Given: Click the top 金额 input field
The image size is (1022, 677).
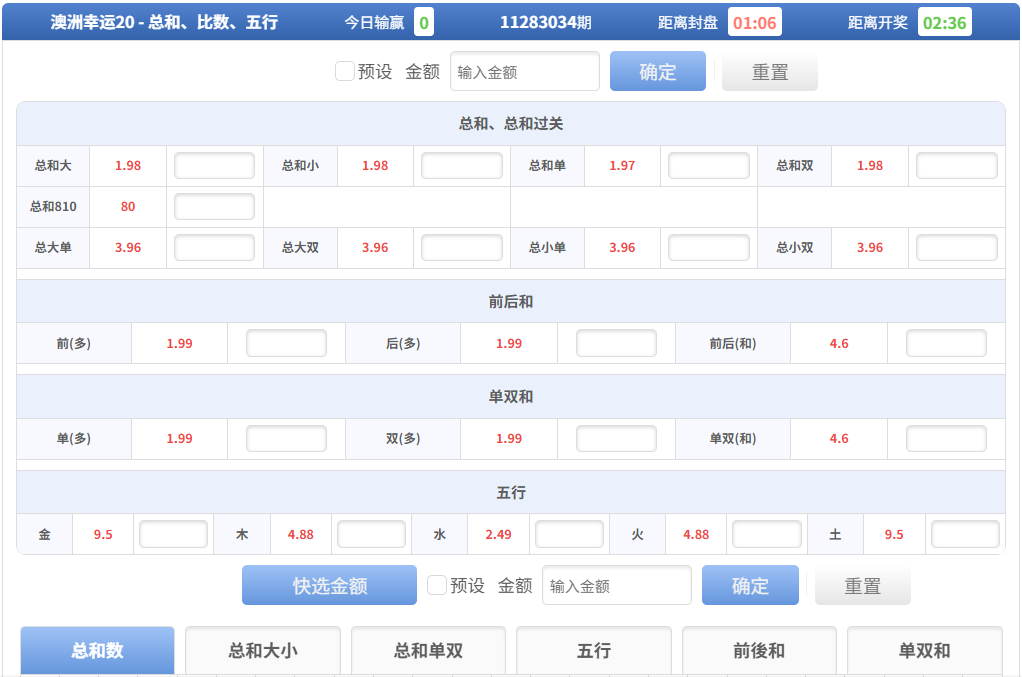Looking at the screenshot, I should tap(524, 72).
